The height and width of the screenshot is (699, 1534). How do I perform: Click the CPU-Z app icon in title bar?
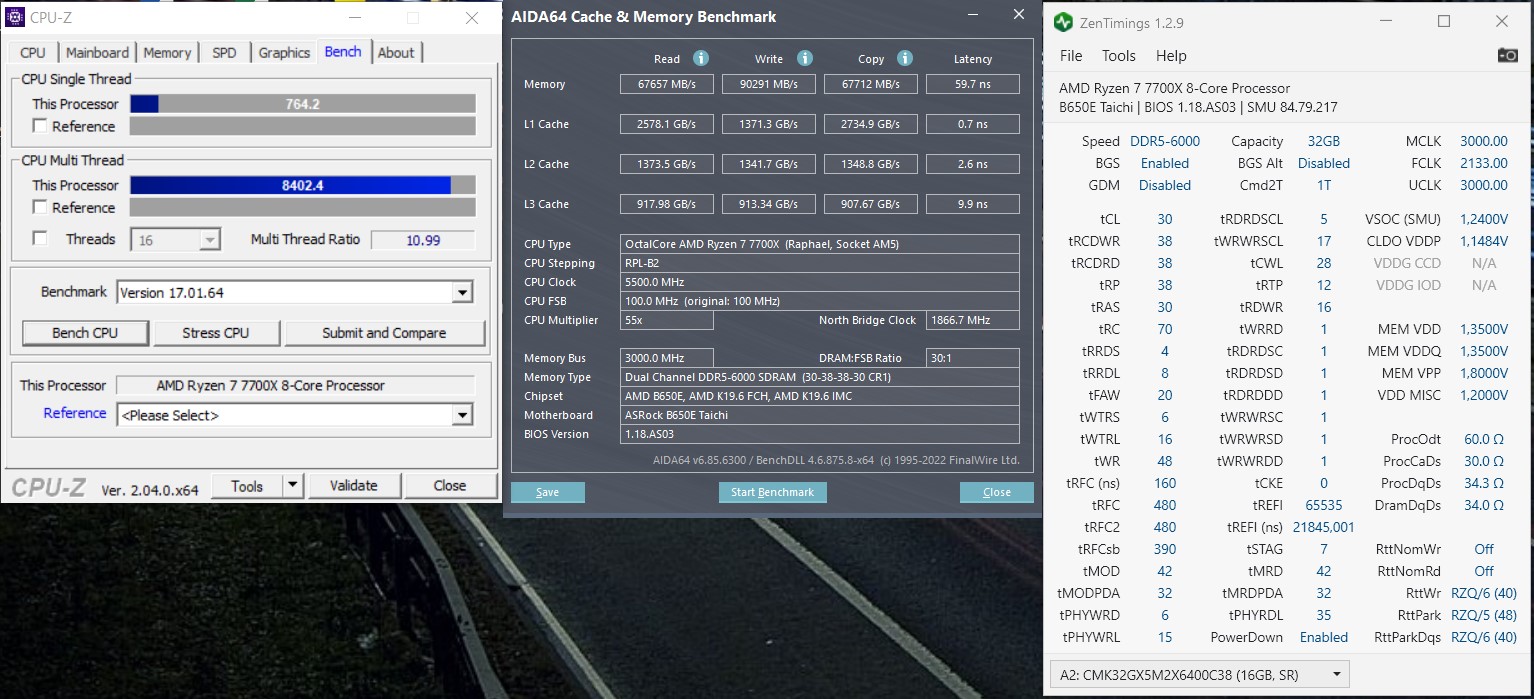coord(15,17)
